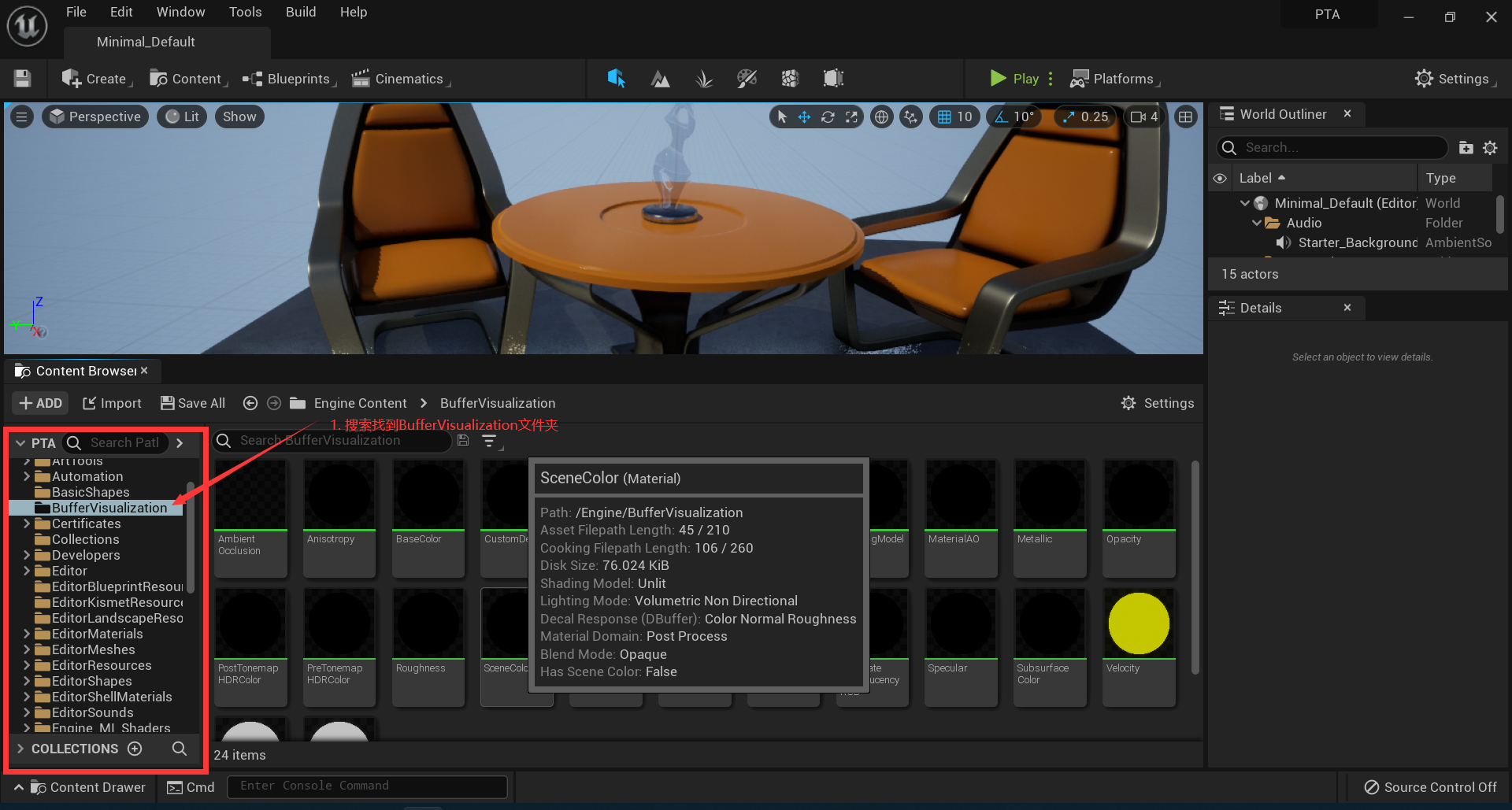The width and height of the screenshot is (1512, 810).
Task: Toggle rotation angle snapping
Action: pos(1002,117)
